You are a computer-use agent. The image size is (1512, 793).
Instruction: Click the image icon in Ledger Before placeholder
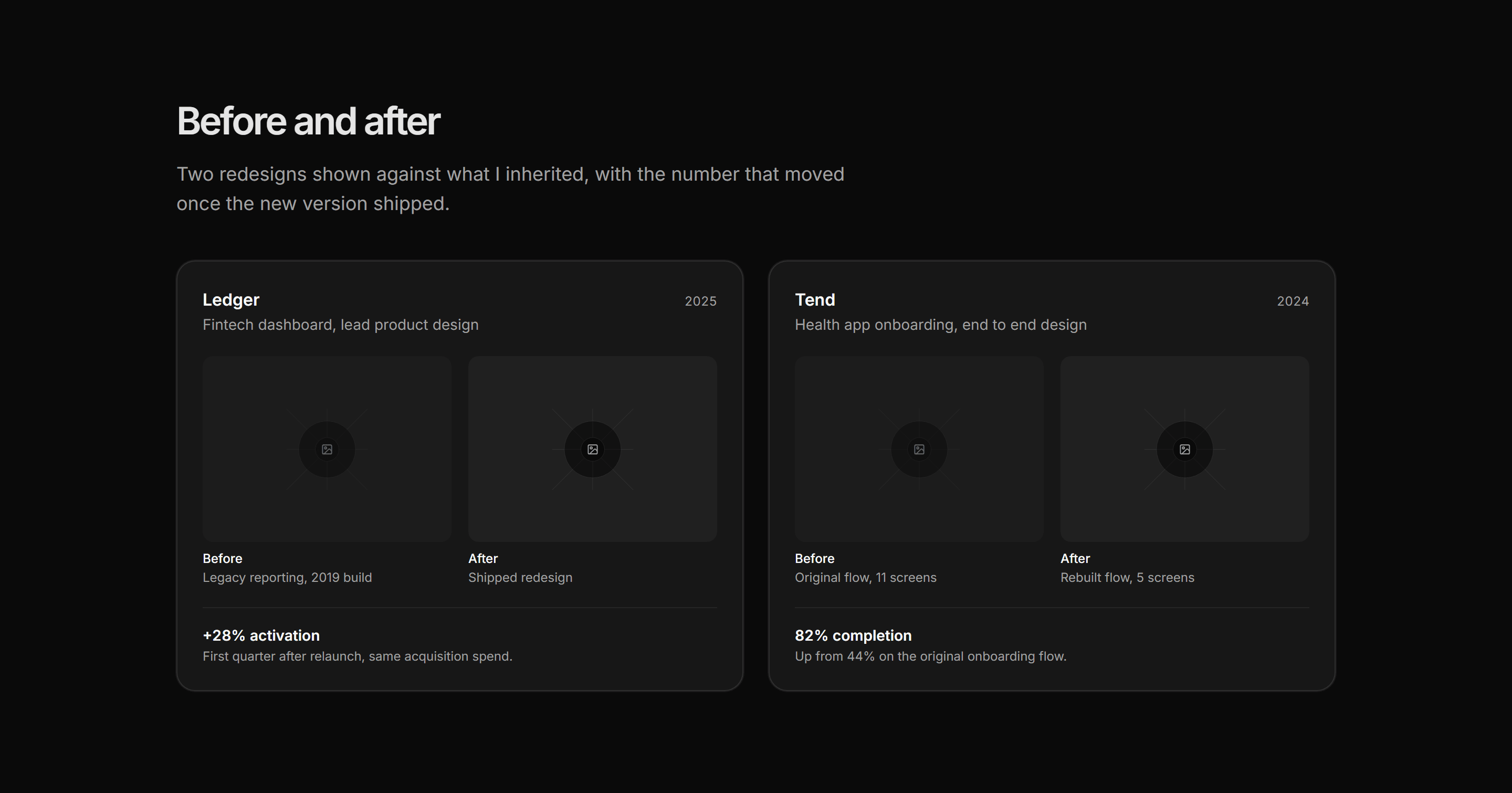(327, 449)
